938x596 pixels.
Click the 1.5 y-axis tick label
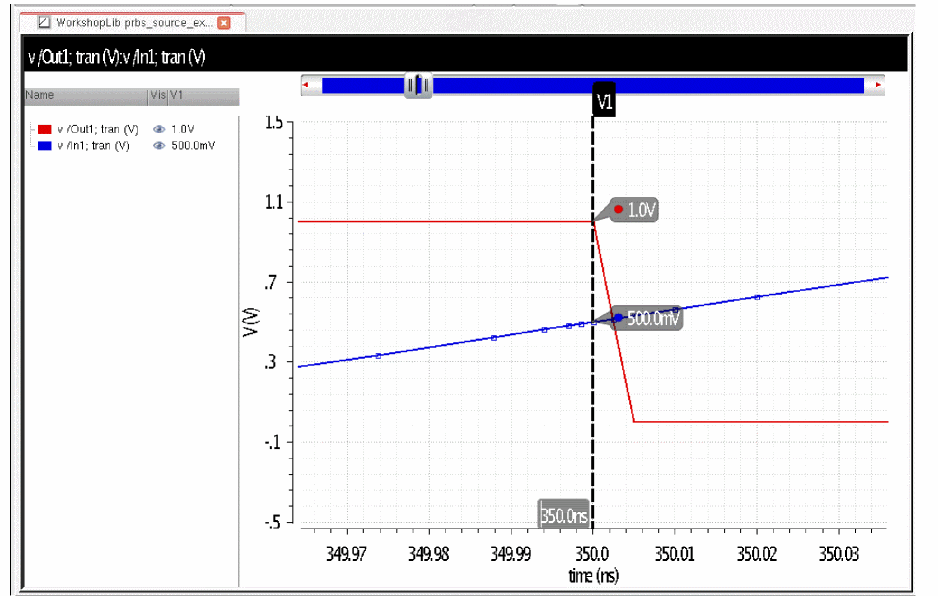tap(274, 122)
